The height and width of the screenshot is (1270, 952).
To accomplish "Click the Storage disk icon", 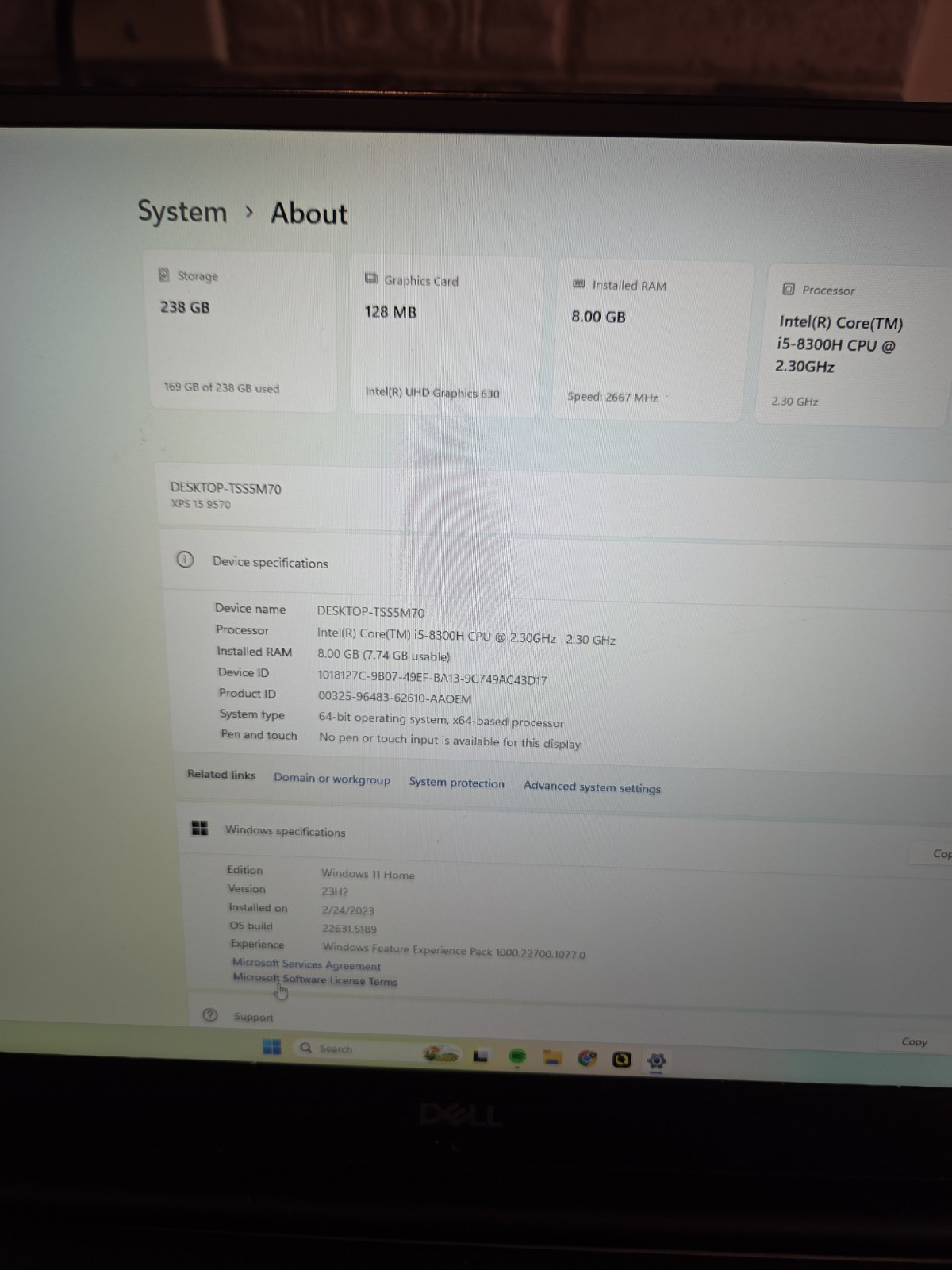I will pos(164,275).
